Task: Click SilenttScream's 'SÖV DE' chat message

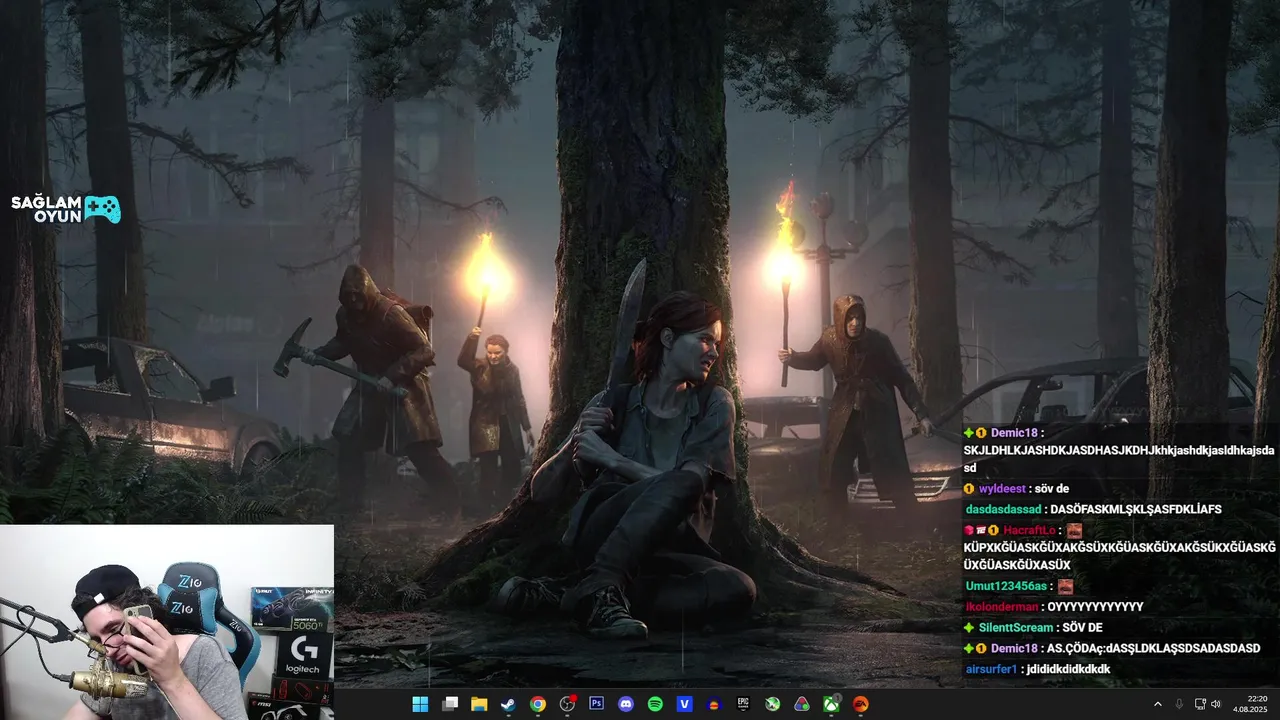Action: pyautogui.click(x=1082, y=627)
